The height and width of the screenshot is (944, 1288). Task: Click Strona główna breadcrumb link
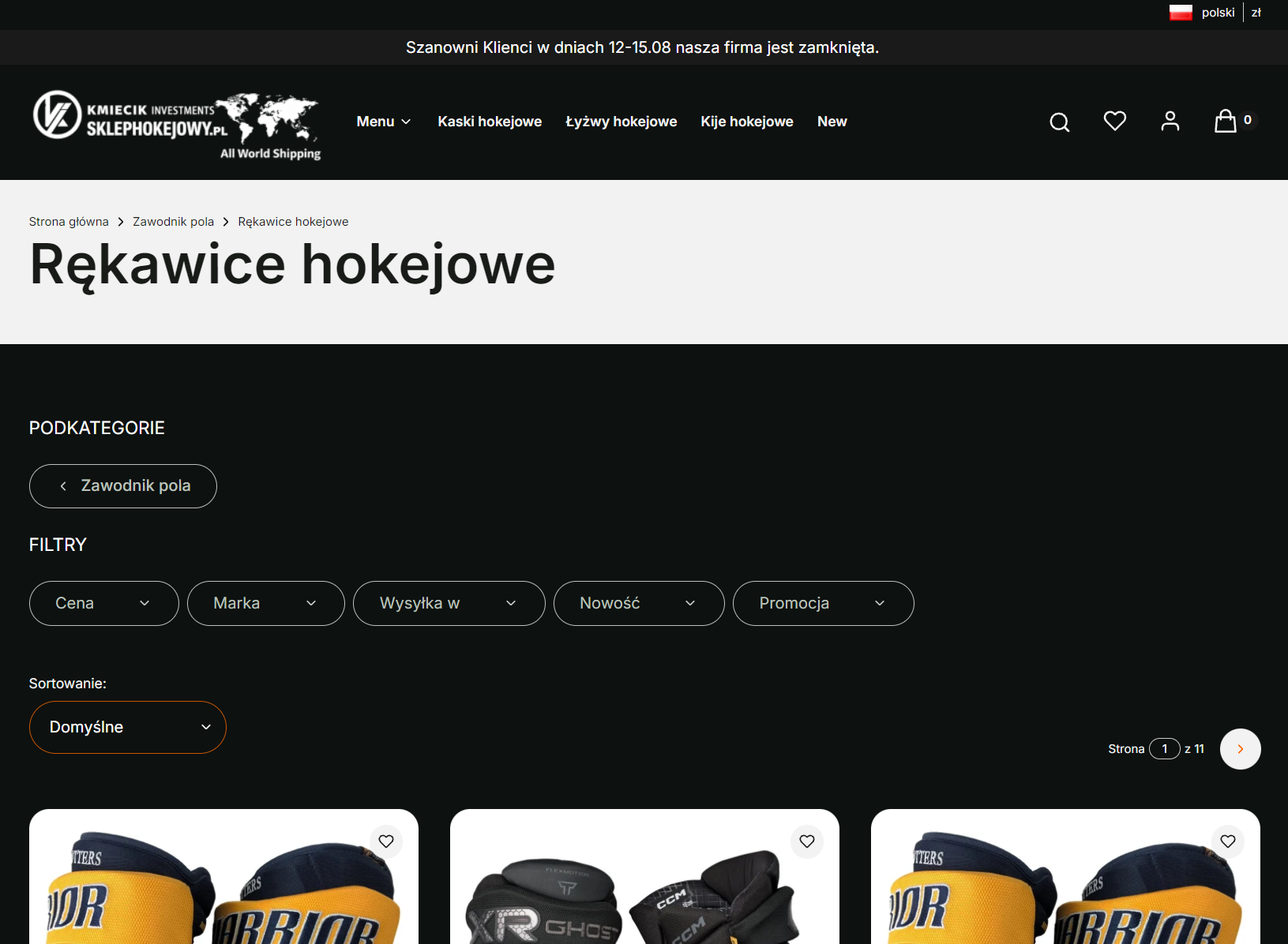click(69, 222)
